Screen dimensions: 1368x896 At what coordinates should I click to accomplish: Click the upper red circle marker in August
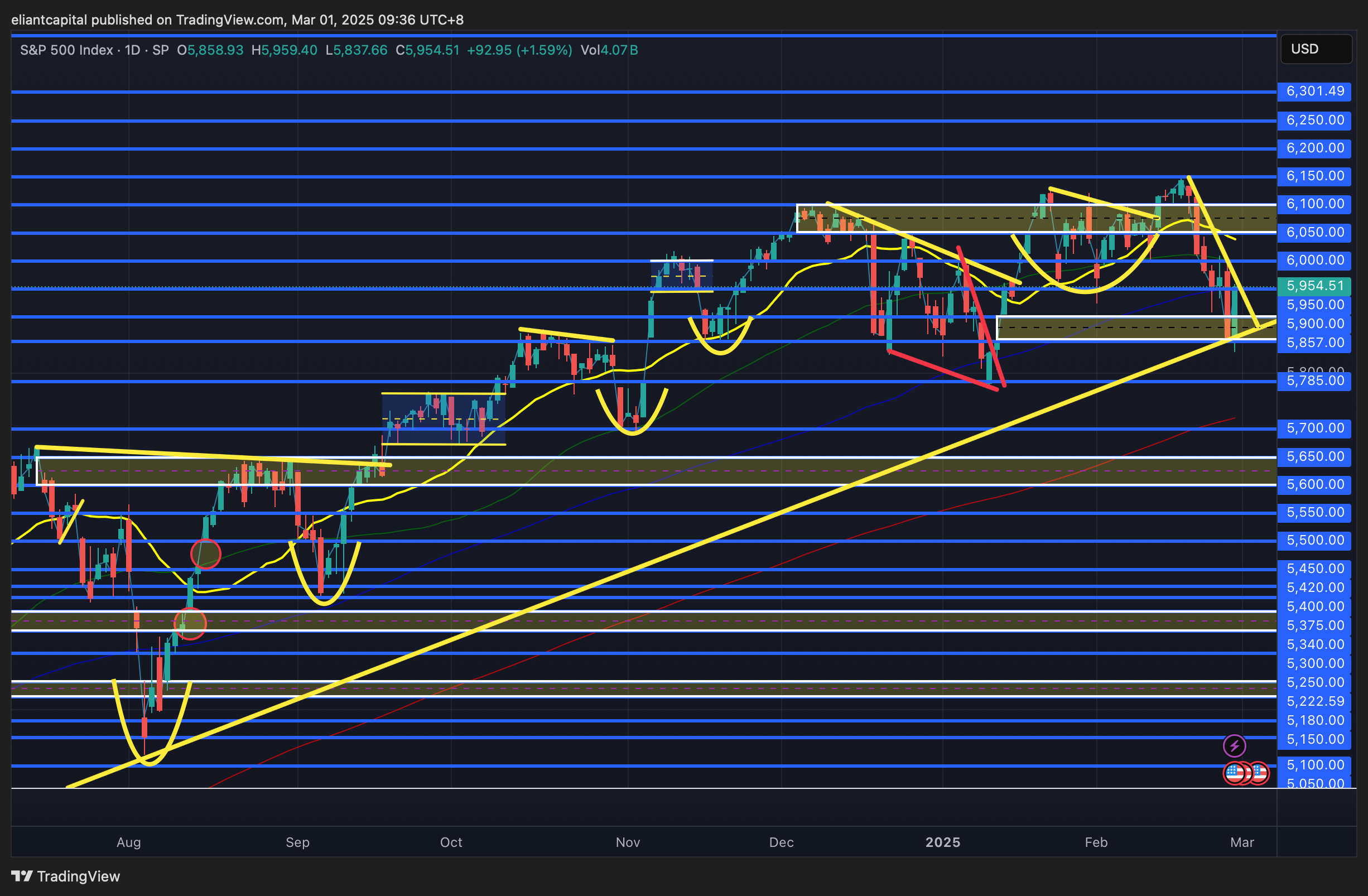click(x=205, y=554)
